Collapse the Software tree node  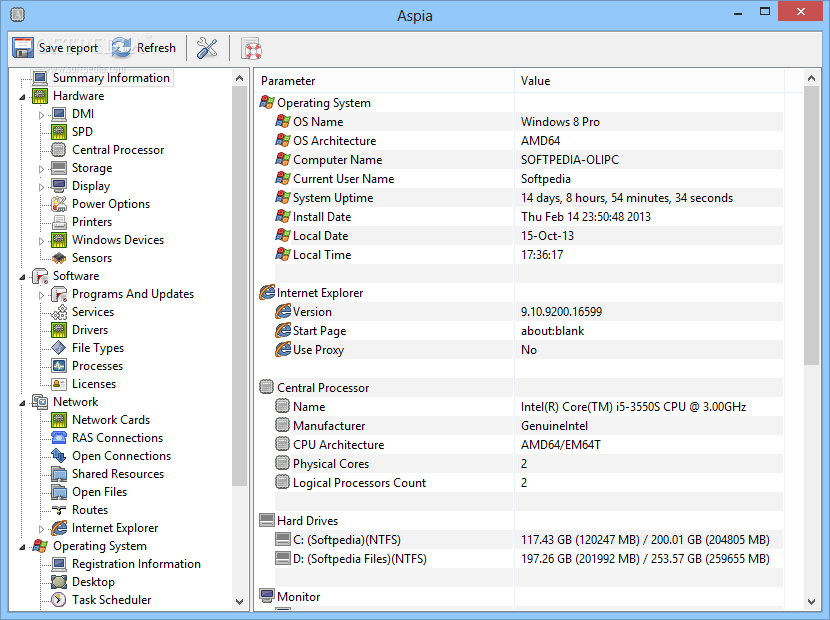(22, 277)
